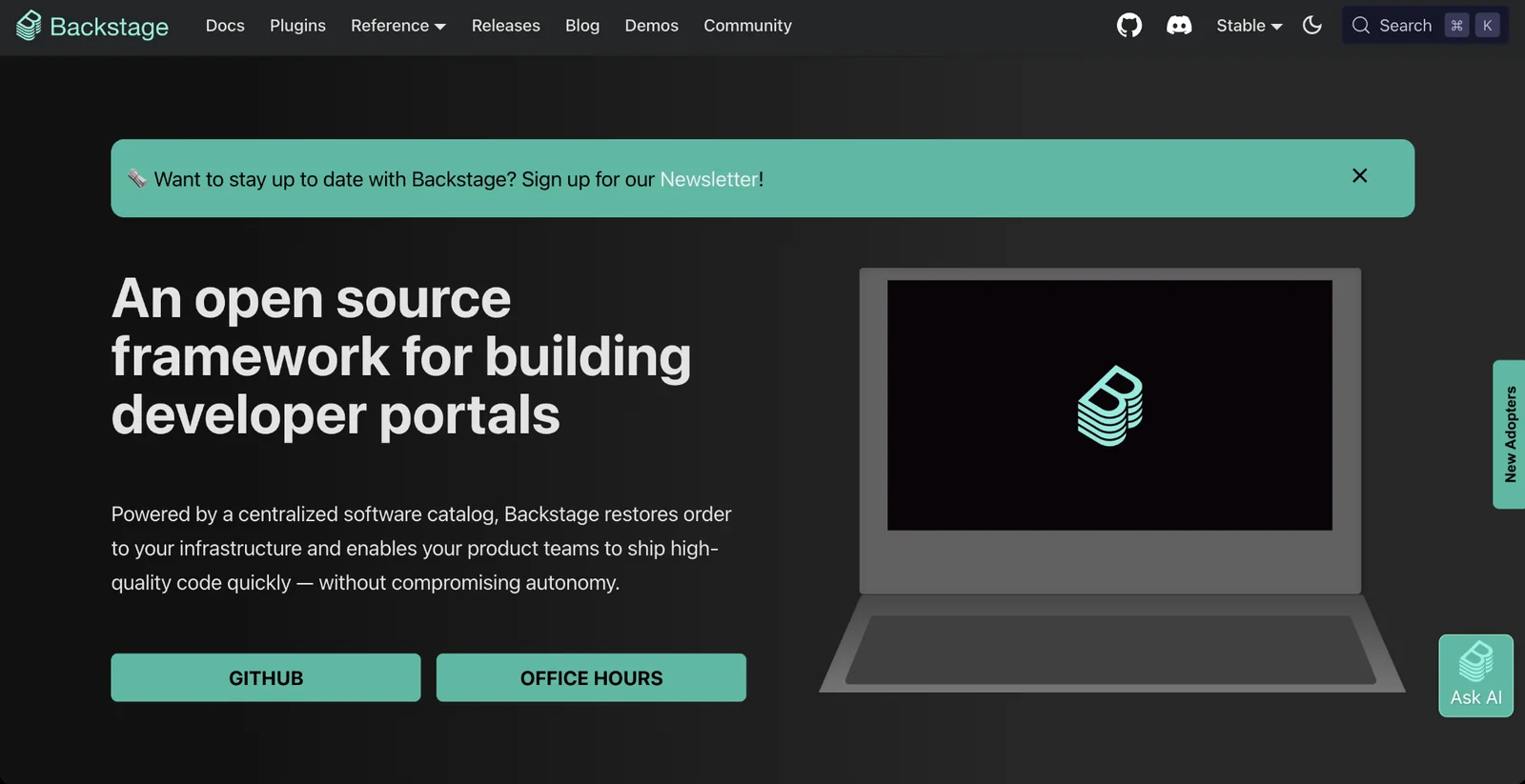Click the laptop illustration with Backstage logo
Screen dimensions: 1525x784
click(1111, 480)
